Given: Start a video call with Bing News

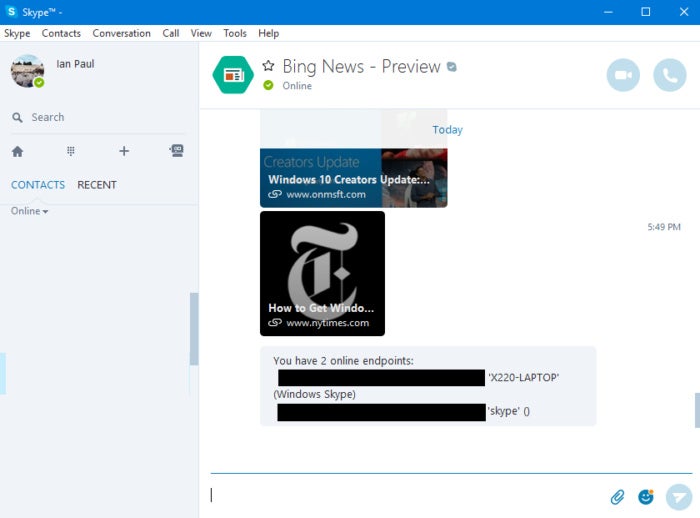Looking at the screenshot, I should pos(623,75).
